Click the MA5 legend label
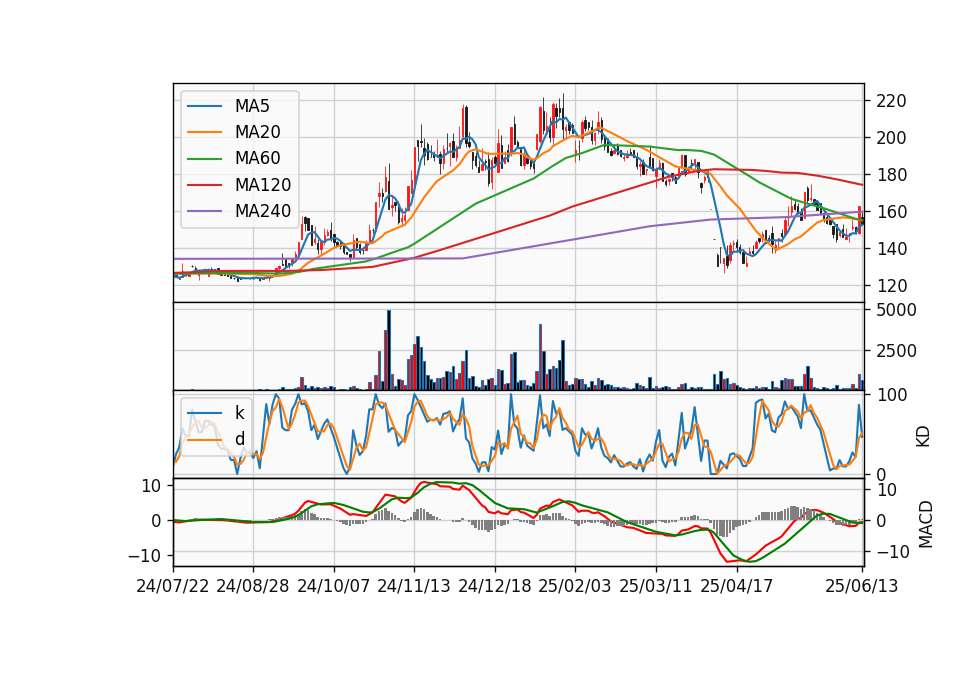960x690 pixels. [x=252, y=106]
